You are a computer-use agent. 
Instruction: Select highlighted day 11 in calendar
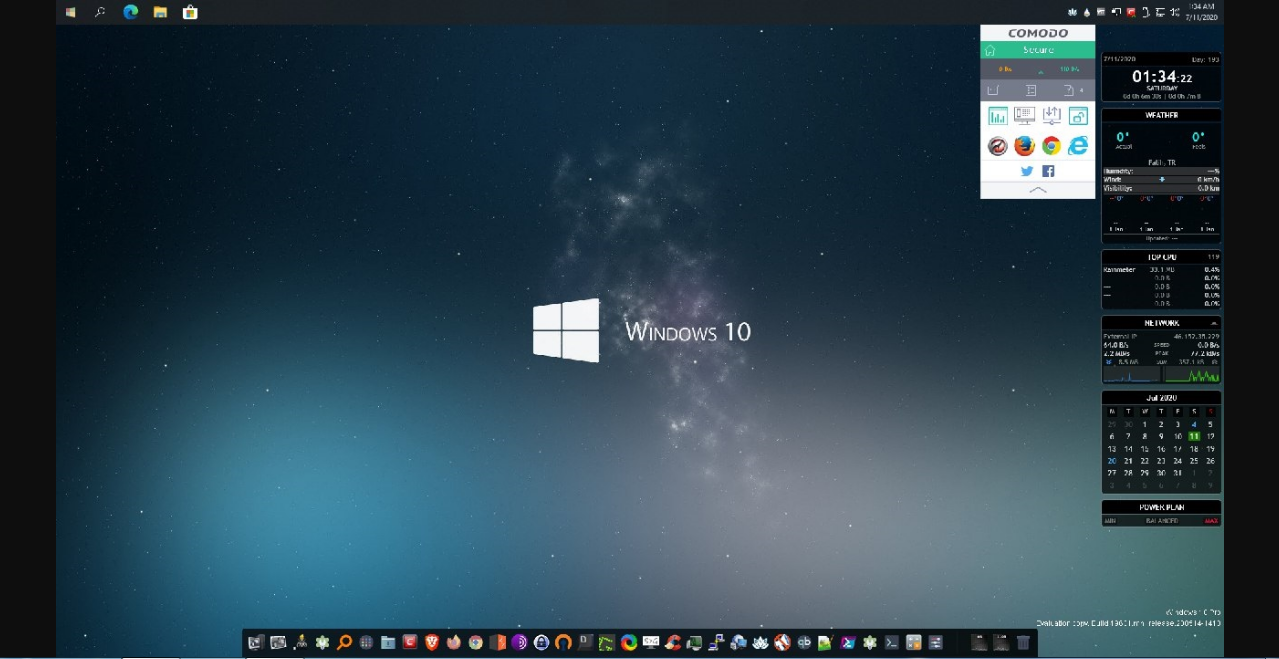1194,436
